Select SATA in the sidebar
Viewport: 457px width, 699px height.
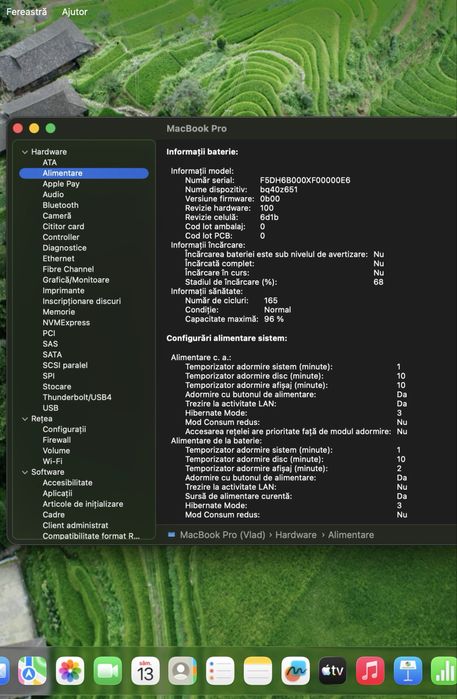click(x=52, y=355)
